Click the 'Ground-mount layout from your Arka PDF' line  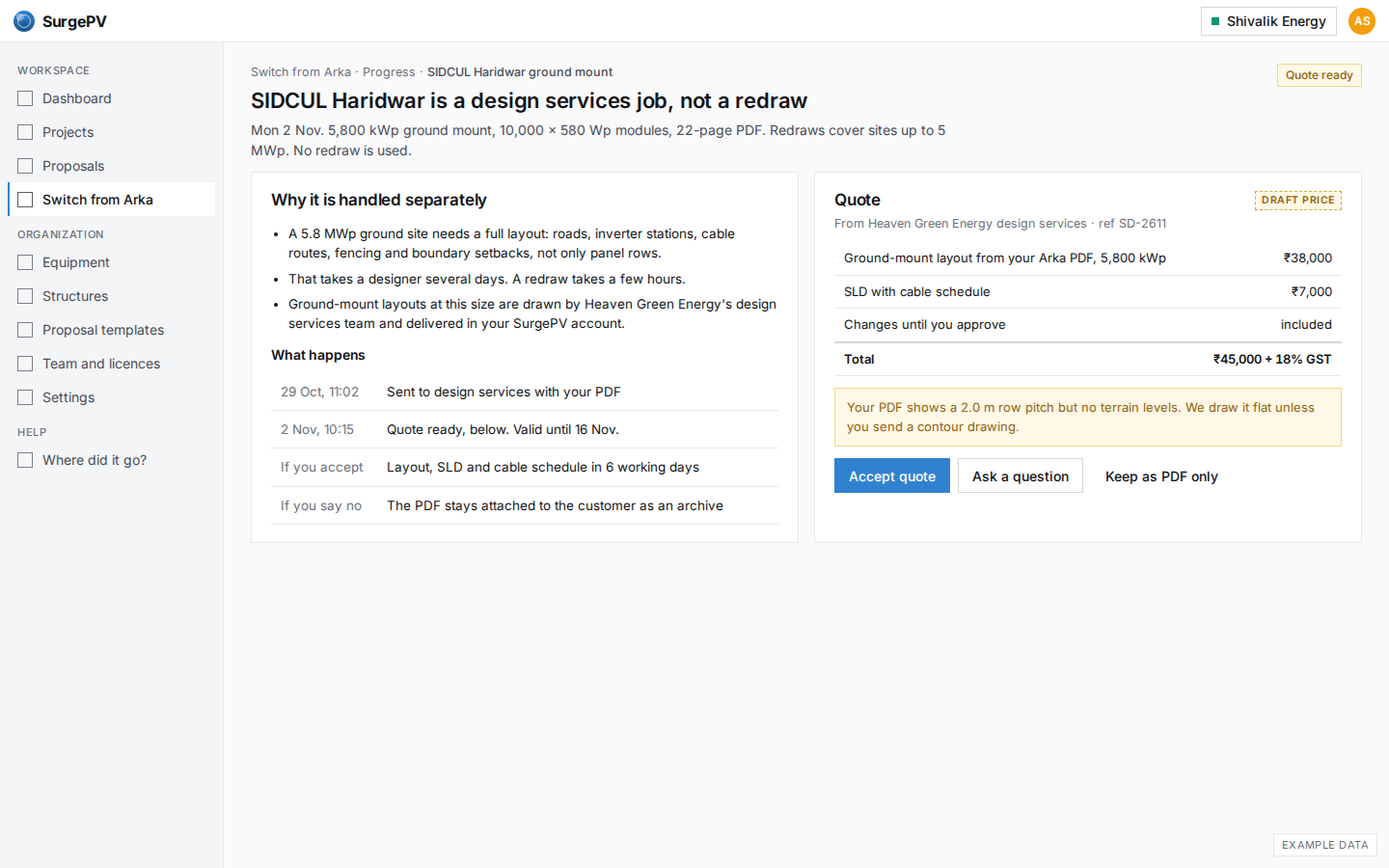click(x=1088, y=258)
